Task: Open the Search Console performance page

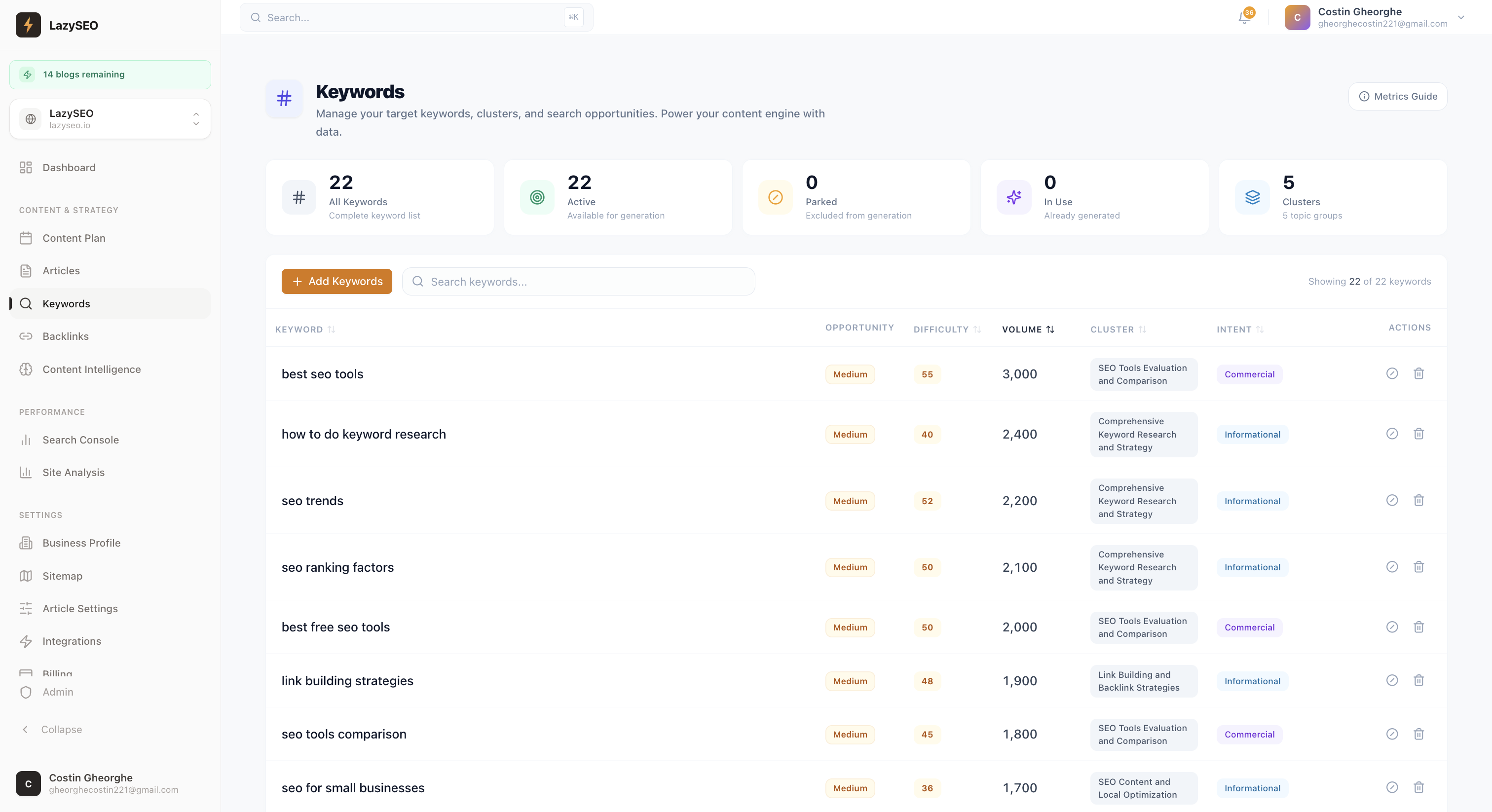Action: (80, 440)
